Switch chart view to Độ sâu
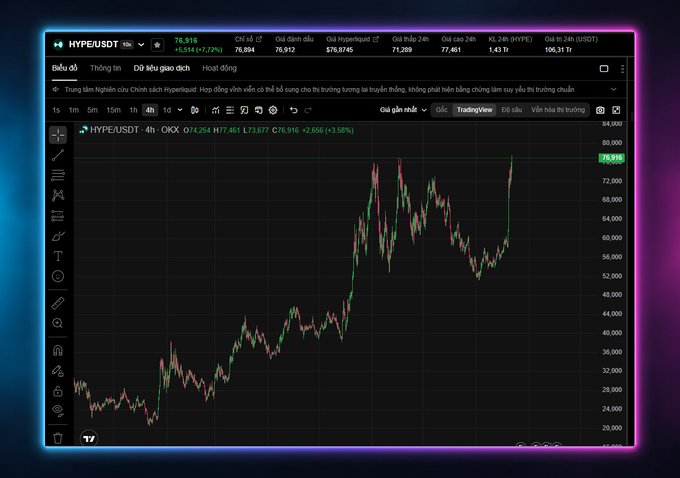Image resolution: width=680 pixels, height=478 pixels. 511,110
